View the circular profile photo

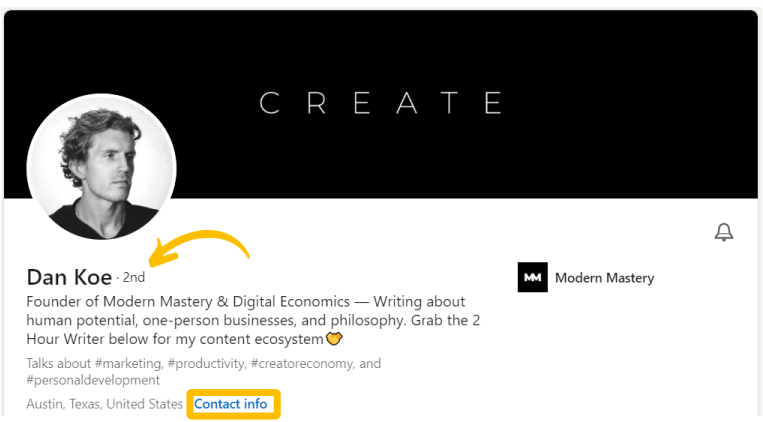pos(102,167)
